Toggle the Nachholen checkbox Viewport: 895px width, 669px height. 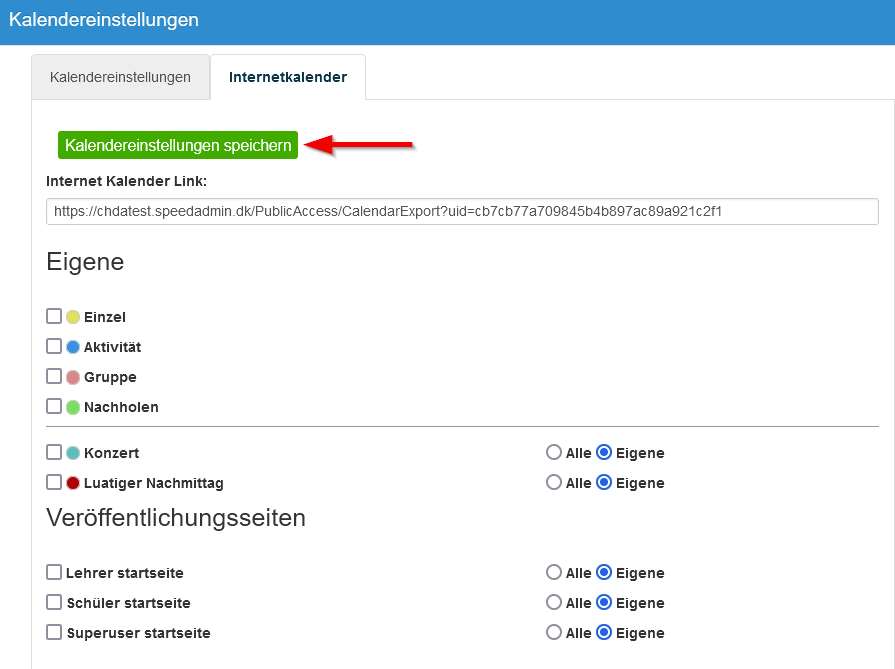point(54,406)
